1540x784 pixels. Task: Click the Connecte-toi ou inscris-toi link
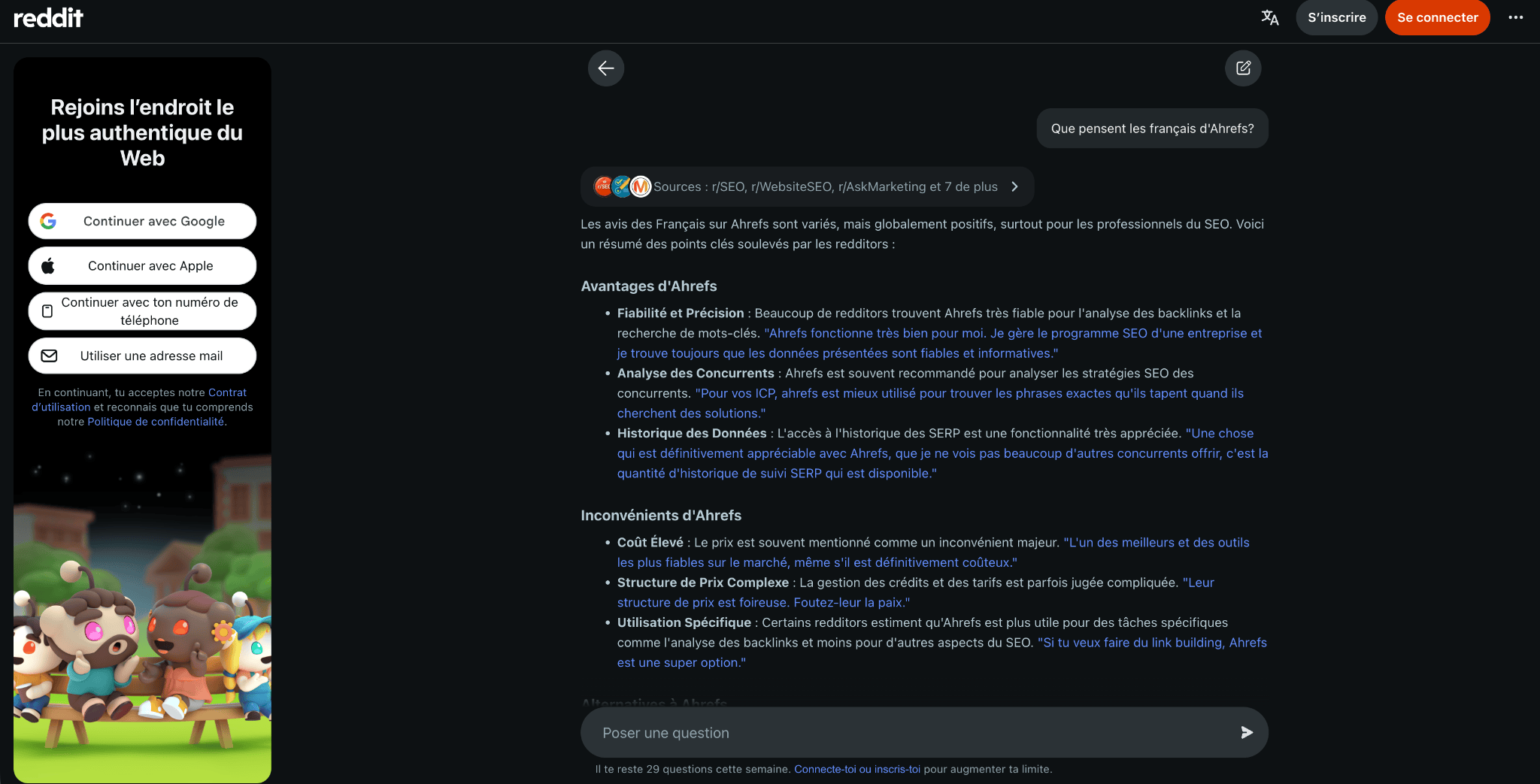[x=857, y=769]
